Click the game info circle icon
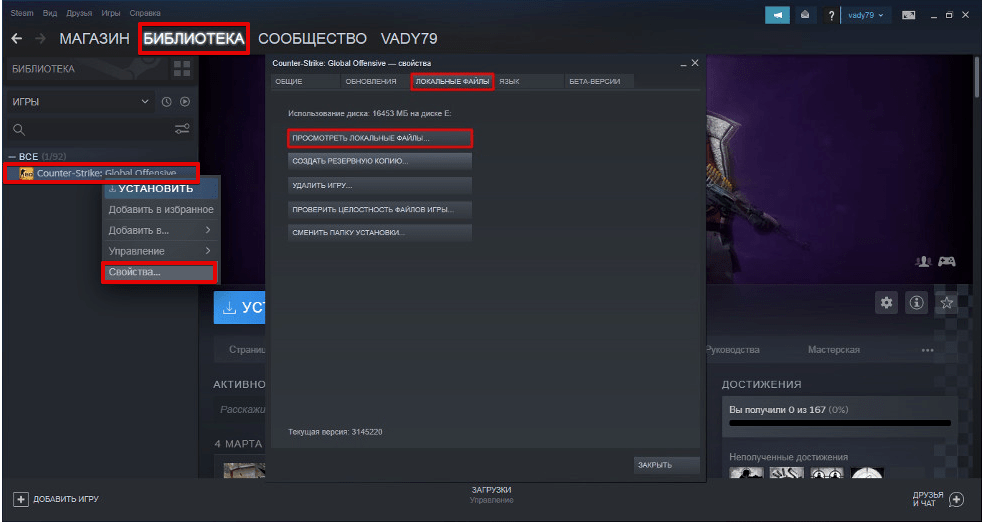The height and width of the screenshot is (522, 982). pos(915,302)
